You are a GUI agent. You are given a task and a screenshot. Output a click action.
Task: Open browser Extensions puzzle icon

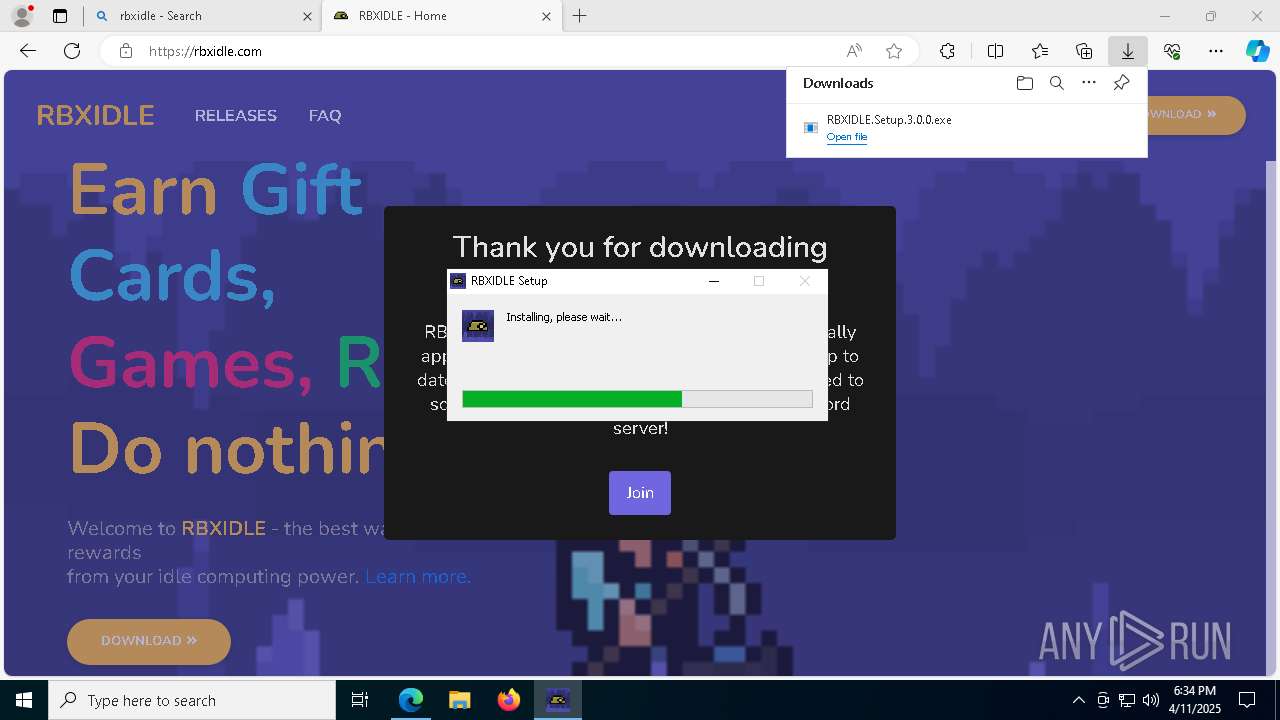(x=947, y=51)
